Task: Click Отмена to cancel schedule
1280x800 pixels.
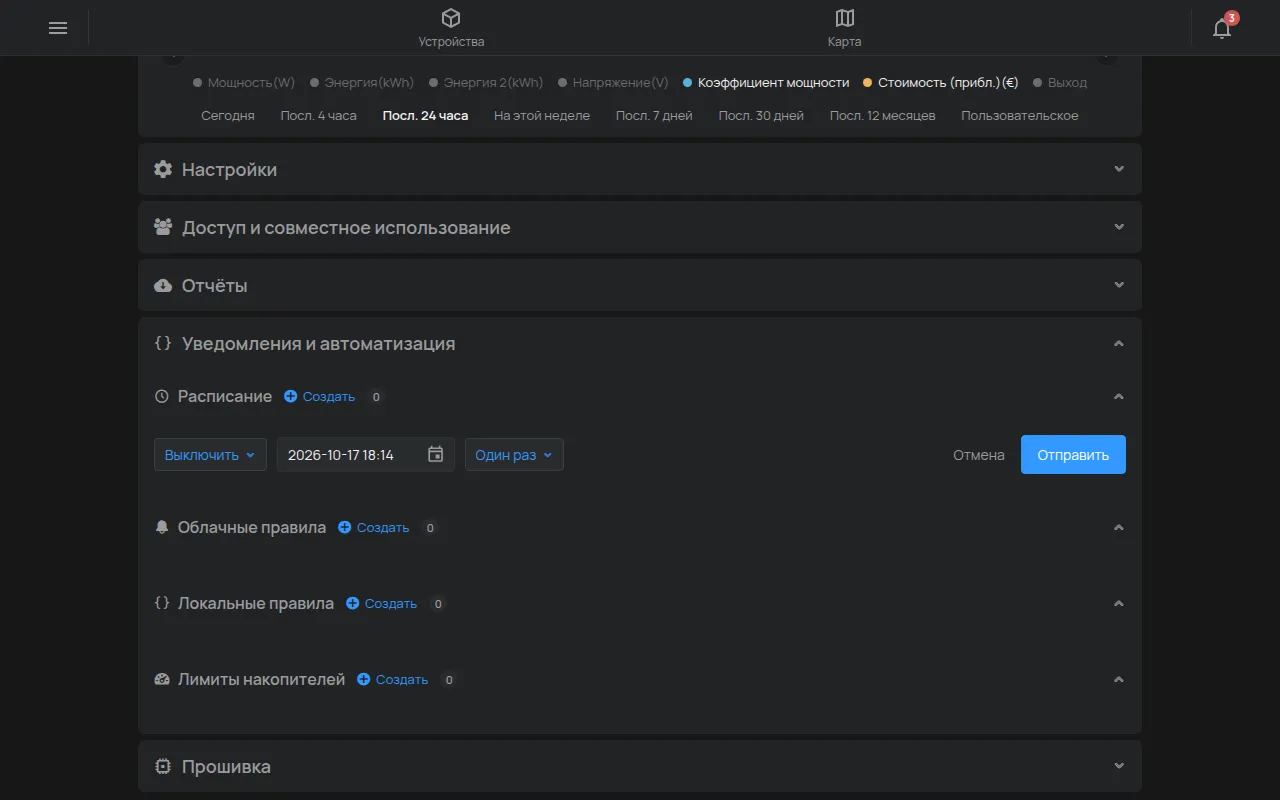Action: click(979, 455)
